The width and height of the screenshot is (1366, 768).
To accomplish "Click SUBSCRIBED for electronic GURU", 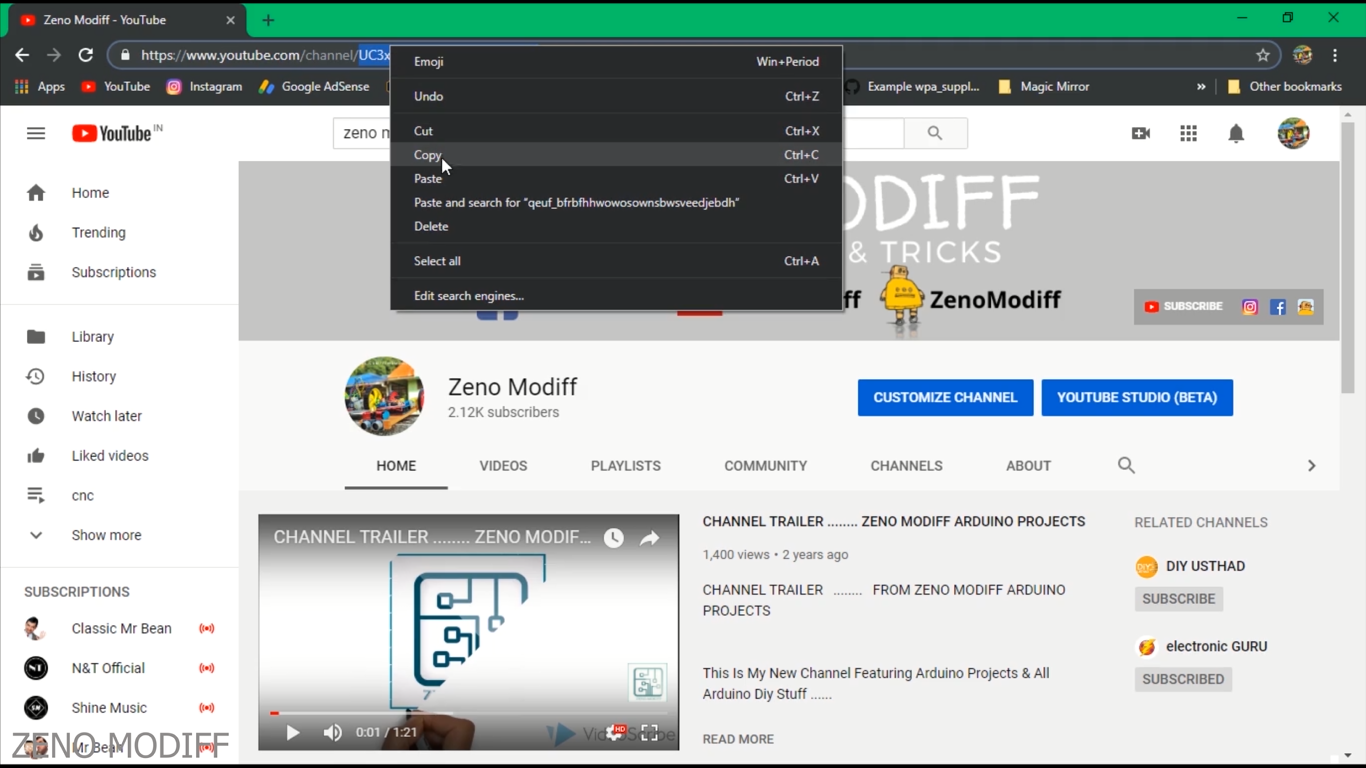I will [x=1183, y=679].
